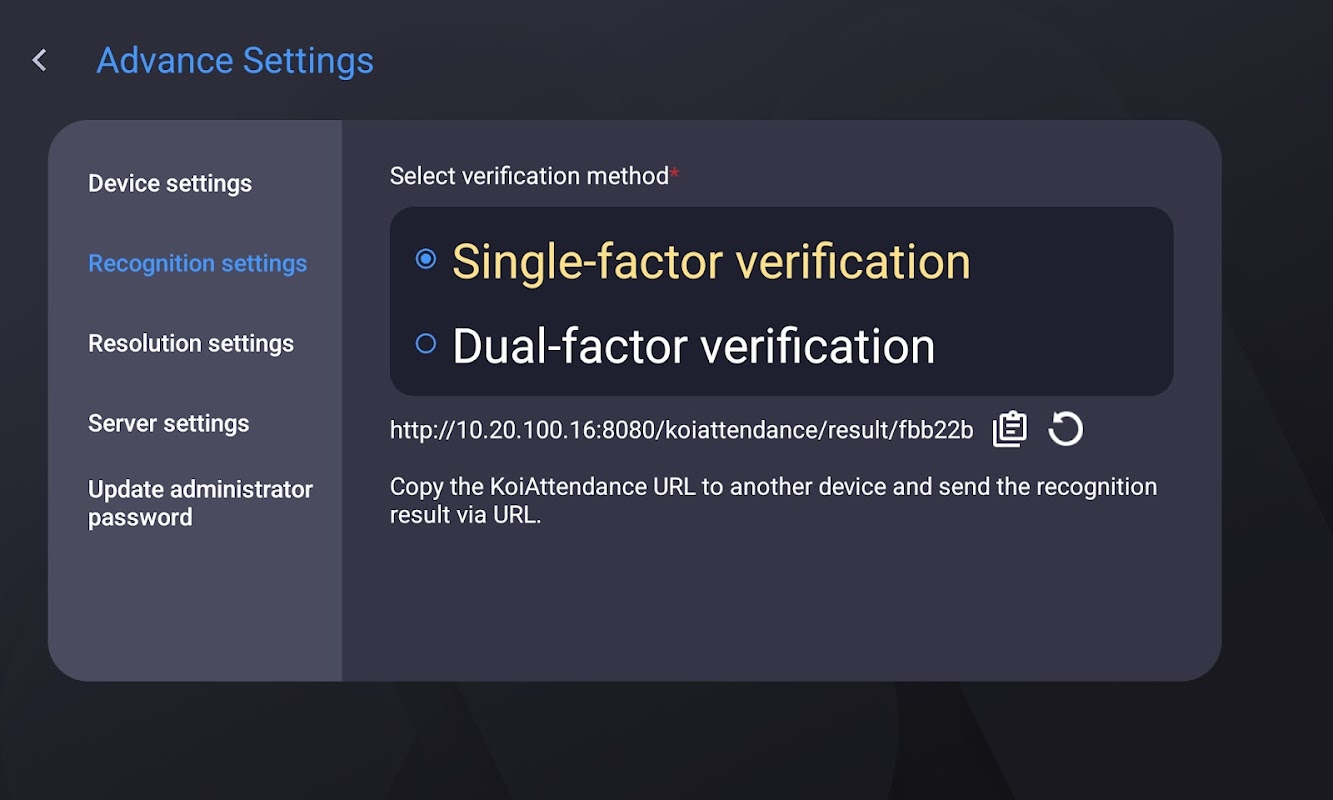This screenshot has width=1333, height=800.
Task: Switch to Server settings section
Action: pos(168,424)
